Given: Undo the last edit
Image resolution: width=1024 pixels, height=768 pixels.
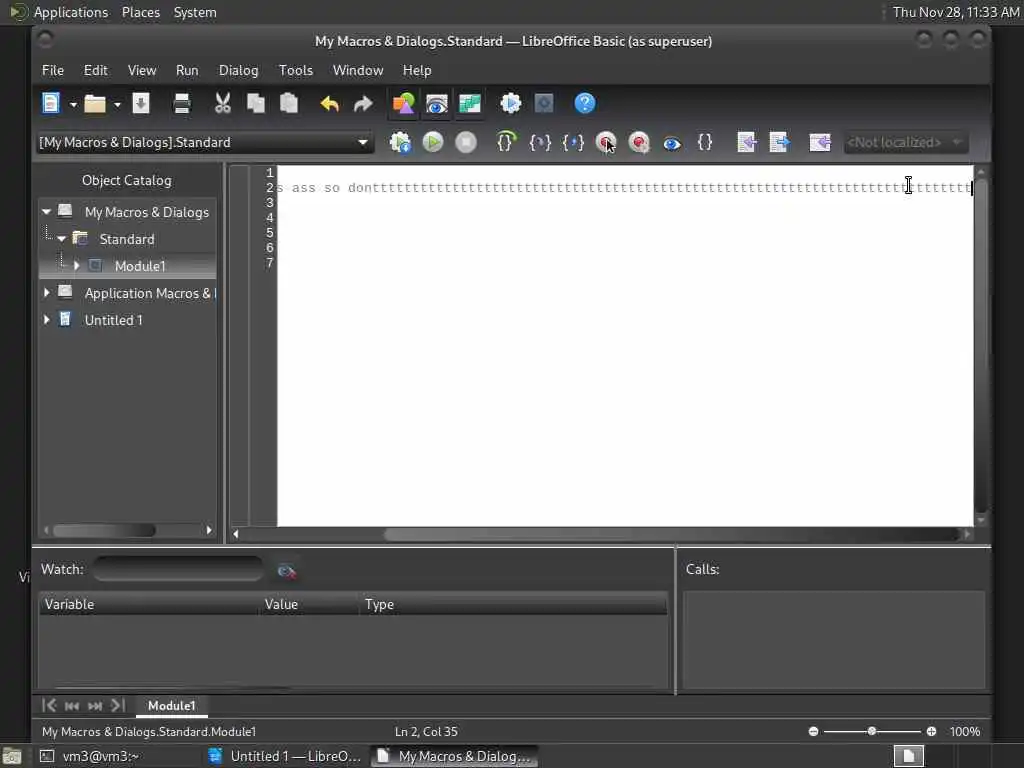Looking at the screenshot, I should [x=330, y=103].
